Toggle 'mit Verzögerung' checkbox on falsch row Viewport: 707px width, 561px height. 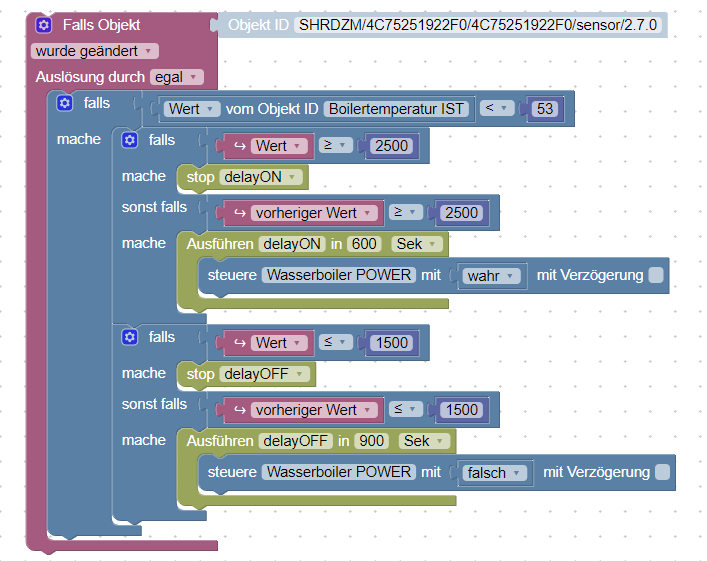point(662,472)
